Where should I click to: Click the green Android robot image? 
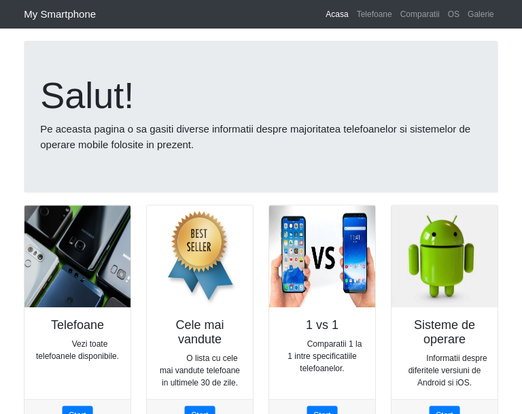point(444,256)
